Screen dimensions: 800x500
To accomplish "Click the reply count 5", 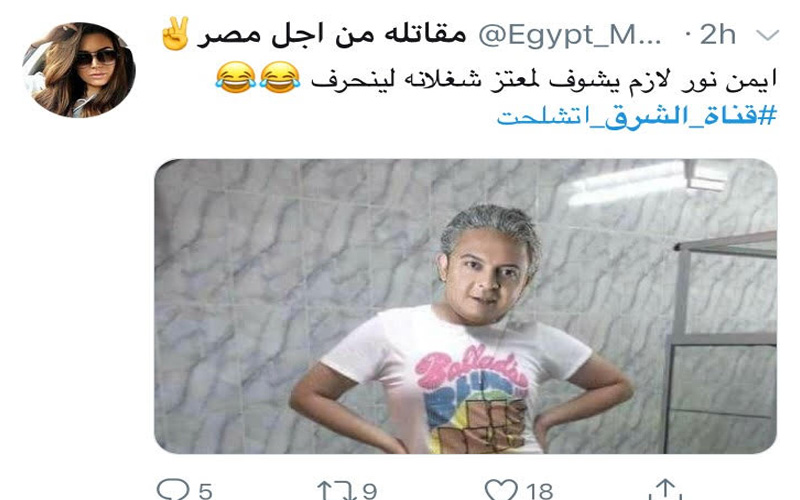I will click(x=205, y=491).
